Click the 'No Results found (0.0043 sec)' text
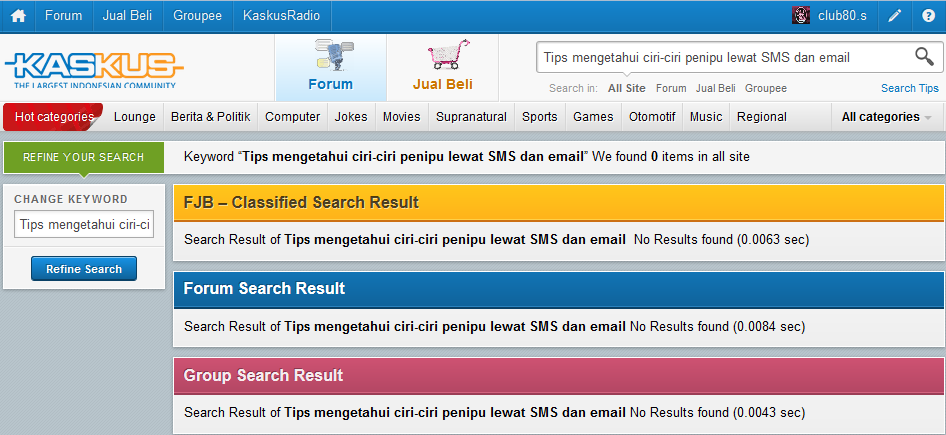This screenshot has width=946, height=435. coord(717,413)
